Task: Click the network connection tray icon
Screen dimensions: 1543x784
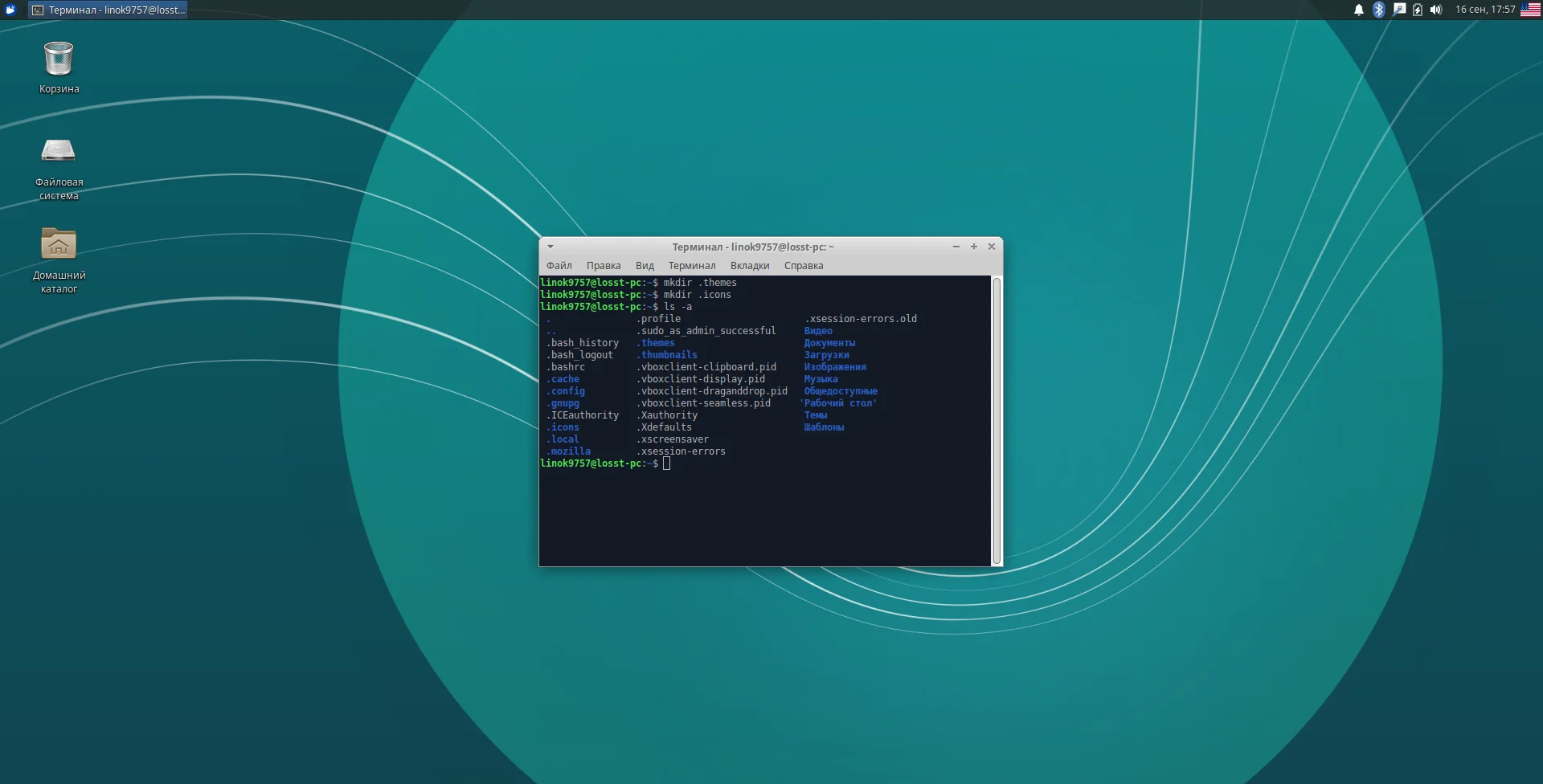Action: tap(1399, 10)
